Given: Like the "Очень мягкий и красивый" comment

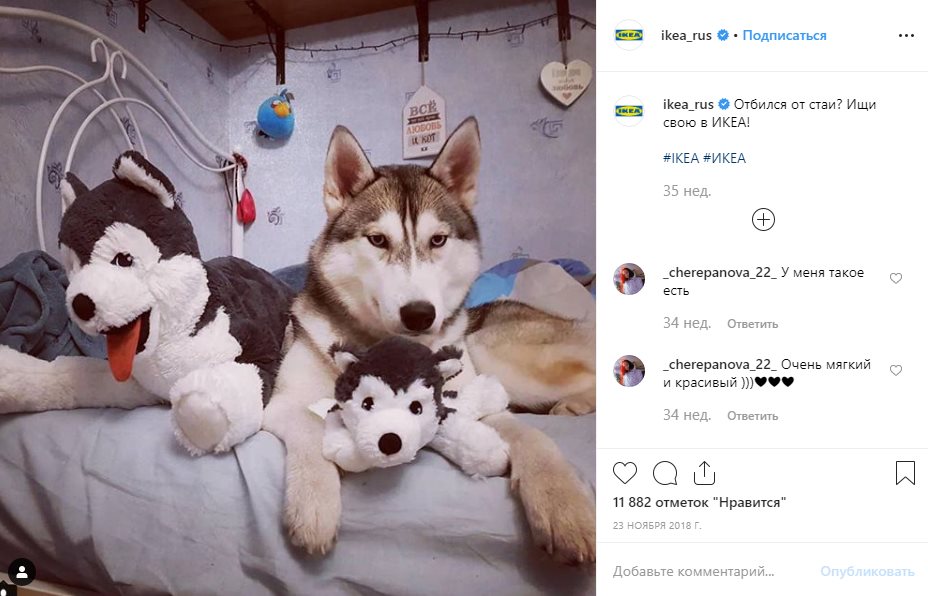Looking at the screenshot, I should pyautogui.click(x=895, y=370).
